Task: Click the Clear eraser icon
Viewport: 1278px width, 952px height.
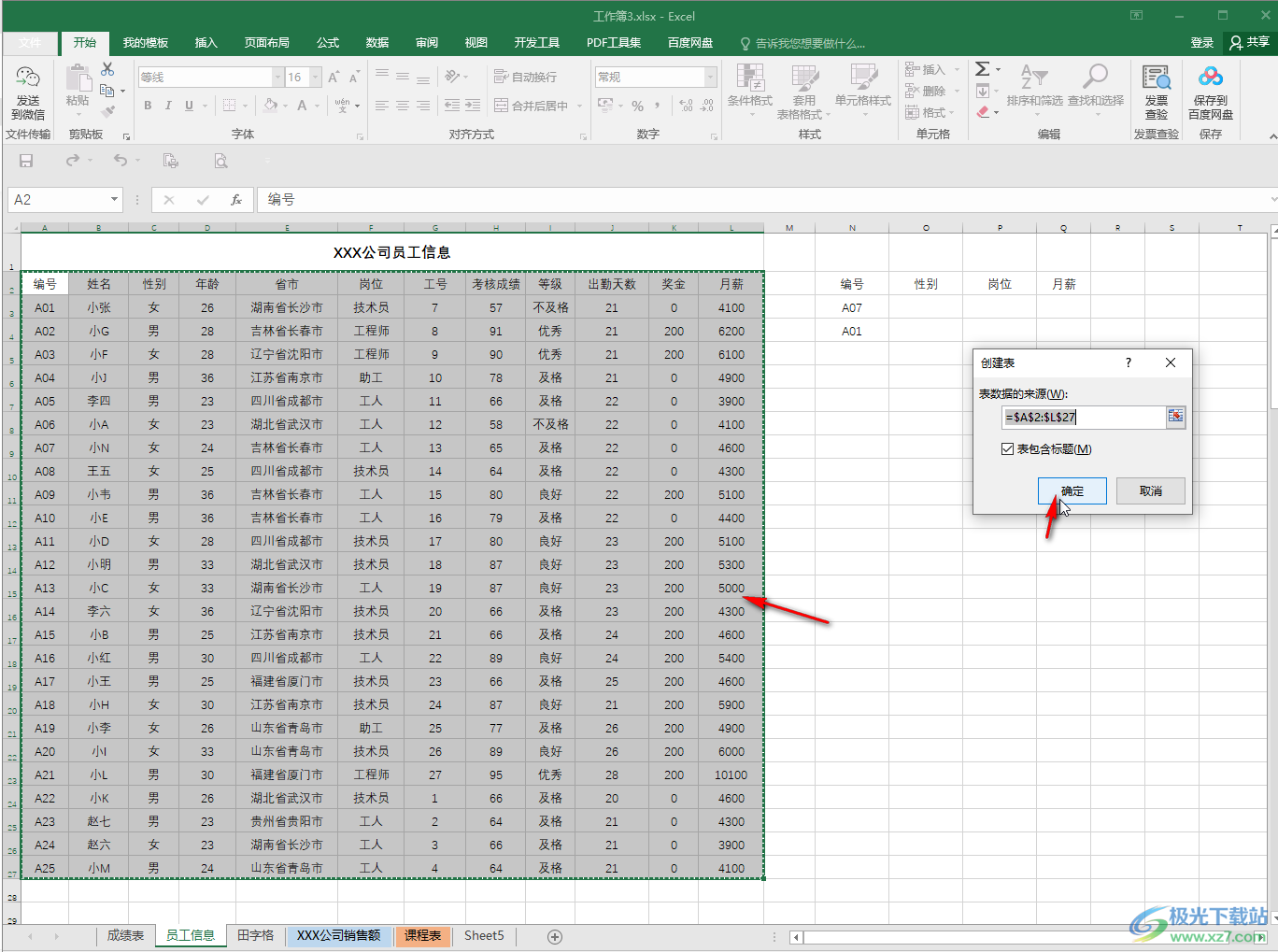Action: [x=983, y=112]
